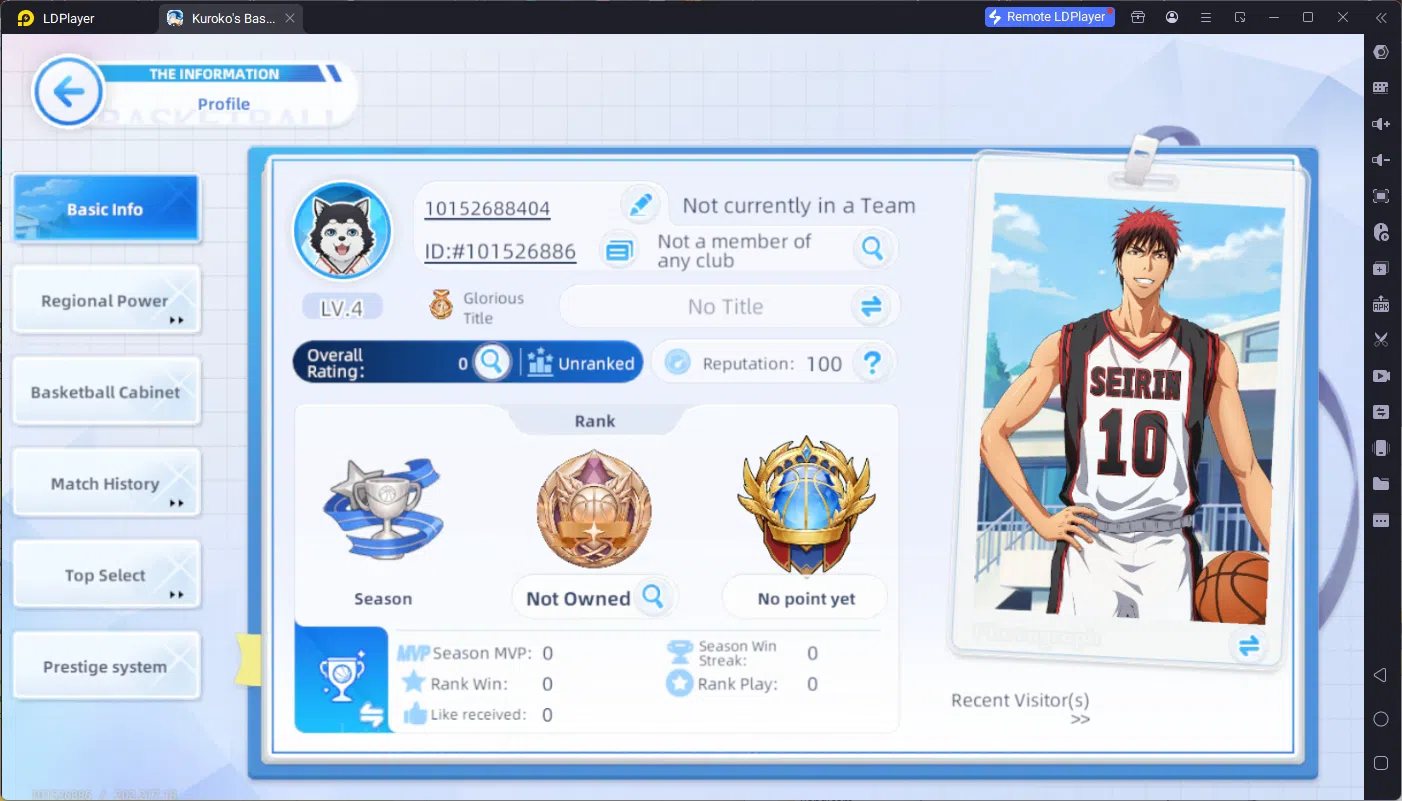Go back using the blue arrow button
Screen dimensions: 1402x801
[68, 93]
